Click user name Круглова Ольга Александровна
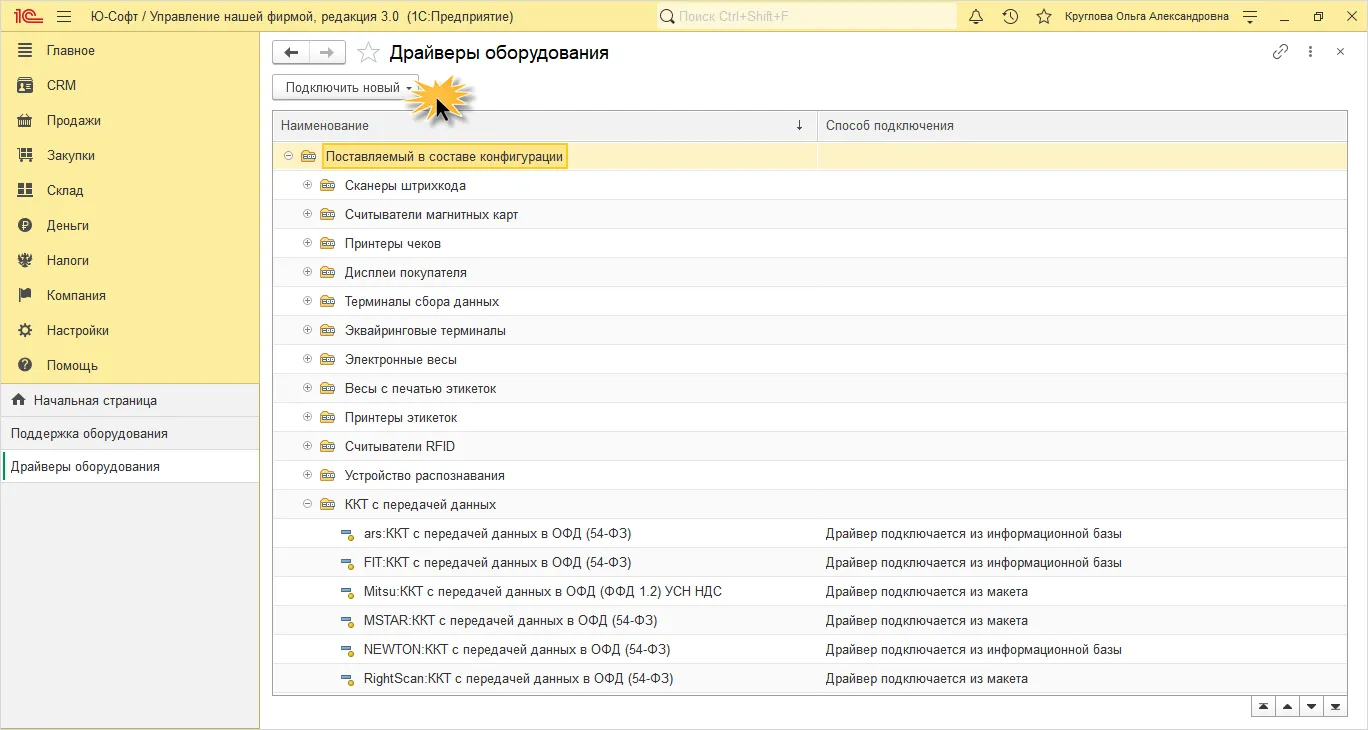 pyautogui.click(x=1147, y=17)
